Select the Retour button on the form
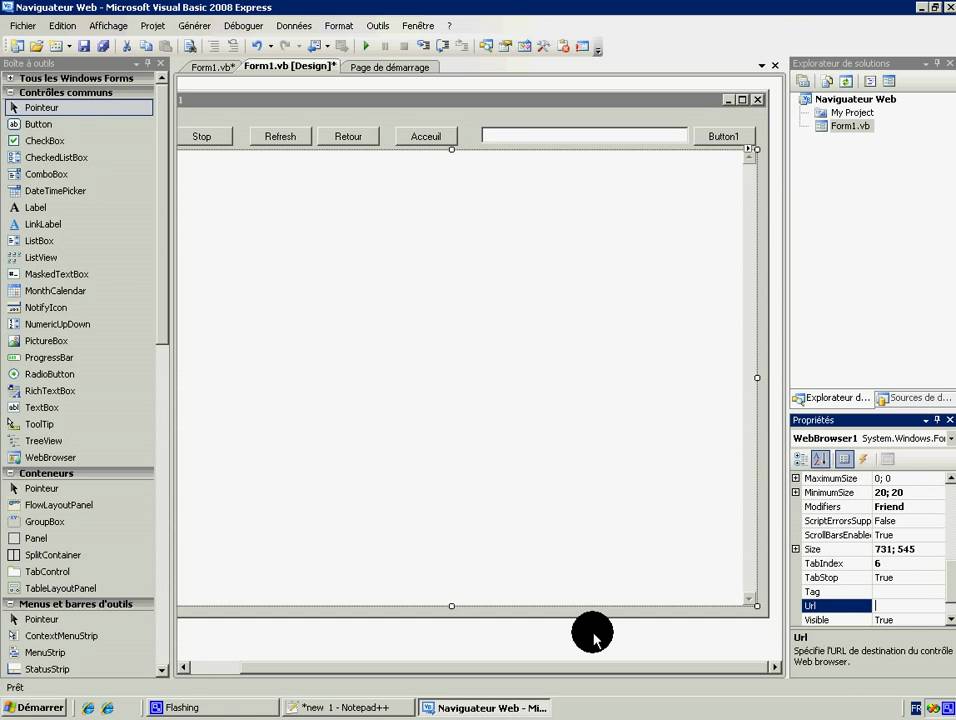 pyautogui.click(x=348, y=137)
